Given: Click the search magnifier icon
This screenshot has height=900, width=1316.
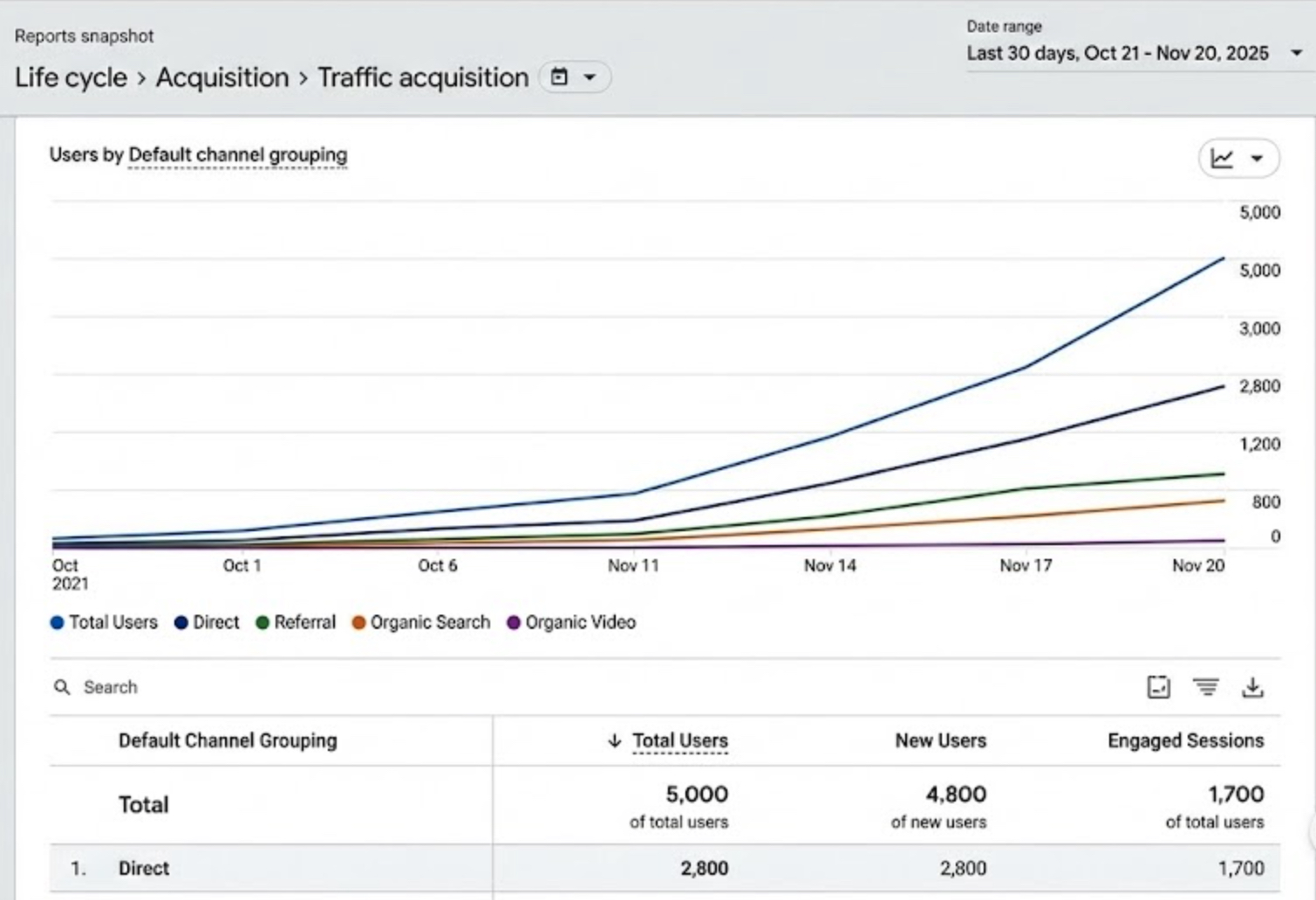Looking at the screenshot, I should (x=62, y=687).
